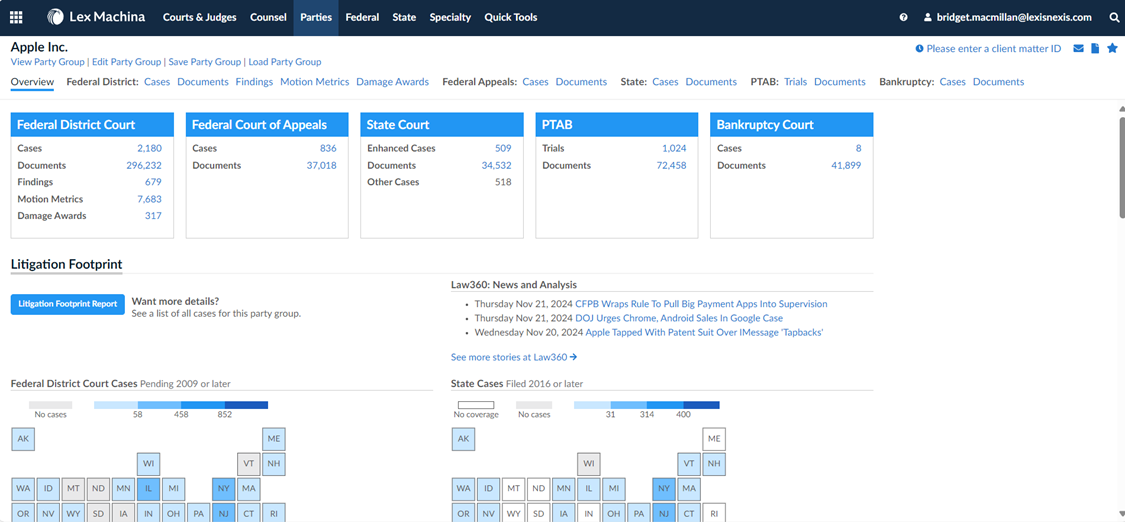Select AK tile in Federal District map

pos(23,439)
